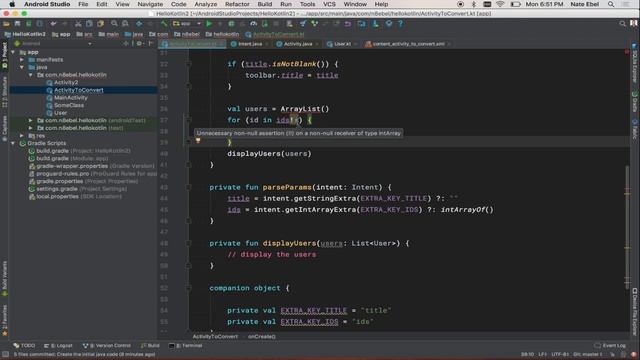Open the Refactor menu
The image size is (640, 360).
pos(237,4)
